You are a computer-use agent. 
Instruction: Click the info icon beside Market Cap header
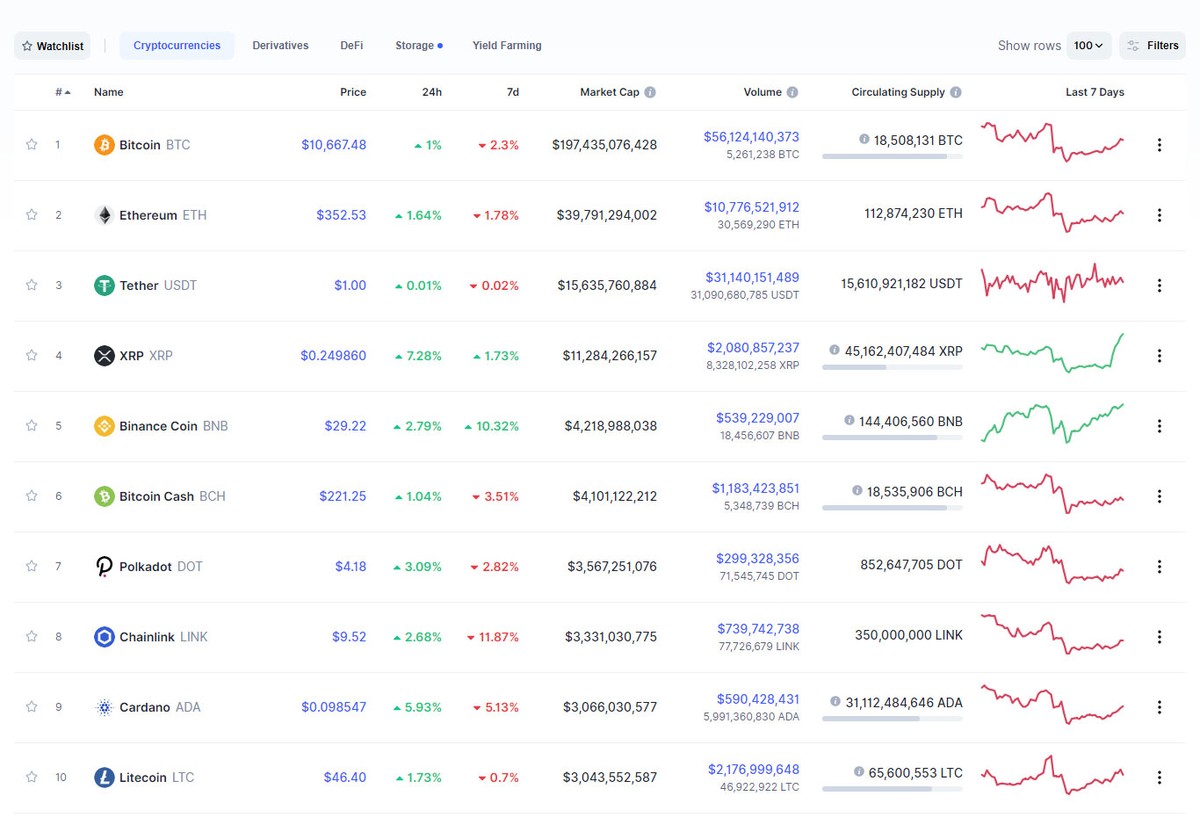650,91
